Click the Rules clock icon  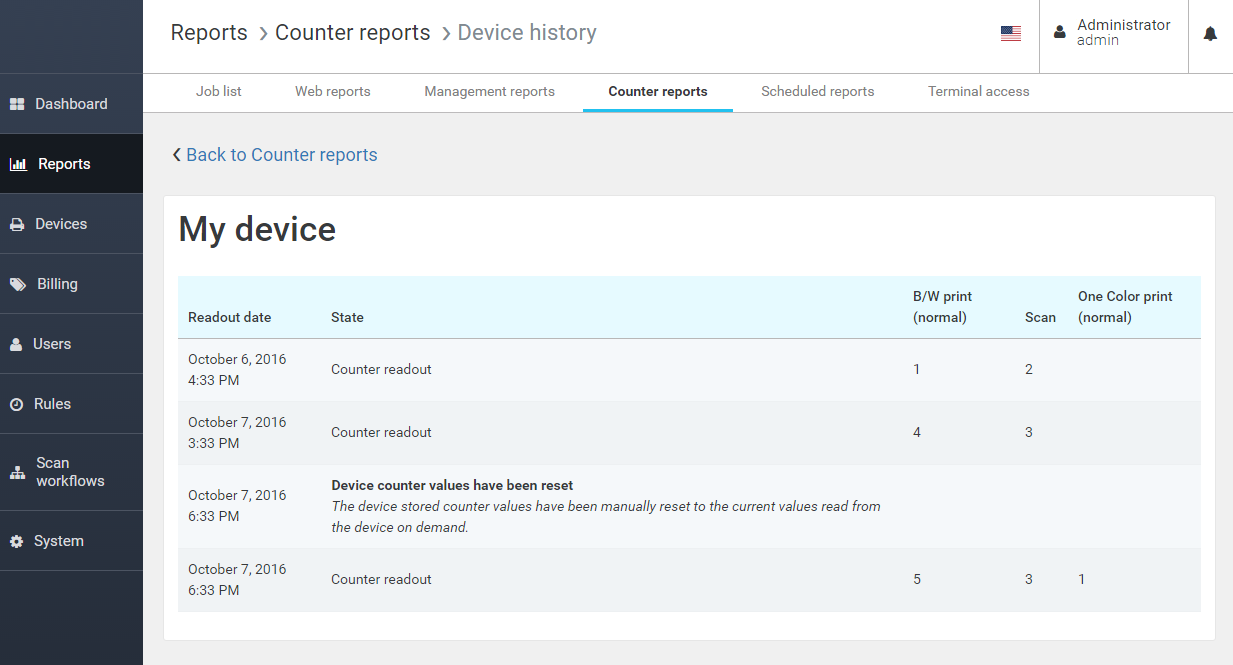(x=16, y=404)
